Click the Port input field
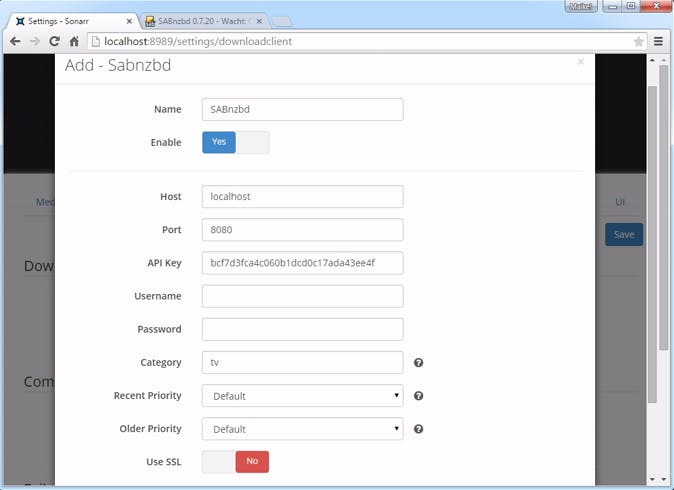 [303, 230]
